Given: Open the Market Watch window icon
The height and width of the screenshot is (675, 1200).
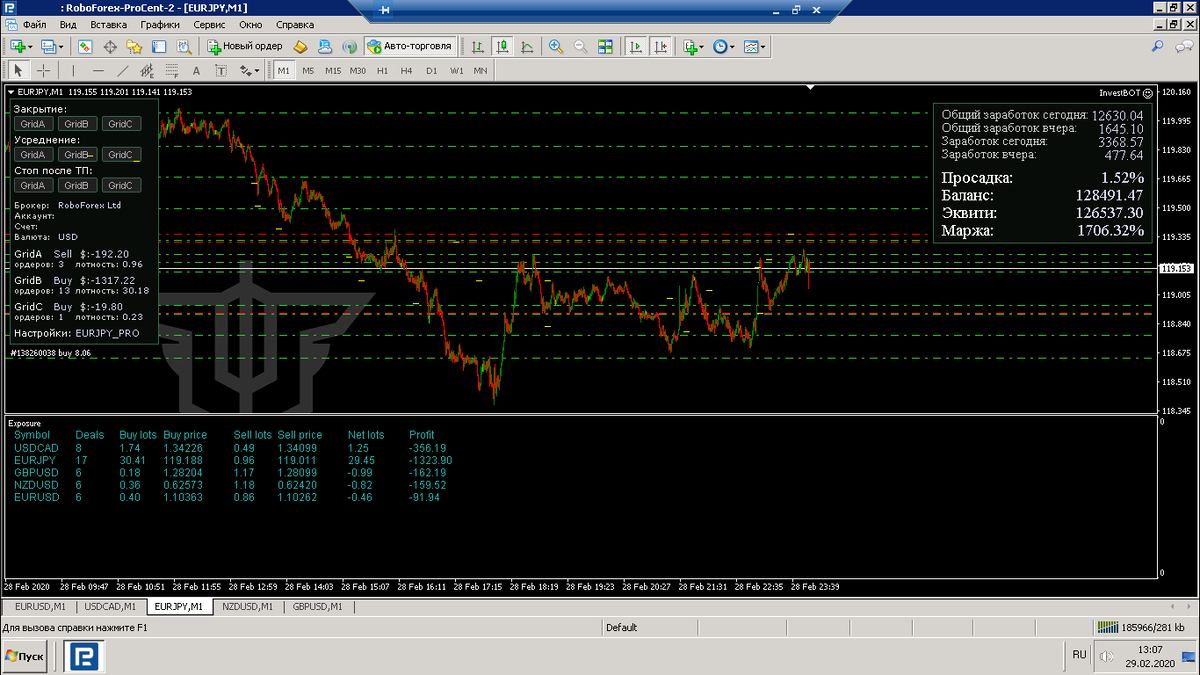Looking at the screenshot, I should [85, 46].
